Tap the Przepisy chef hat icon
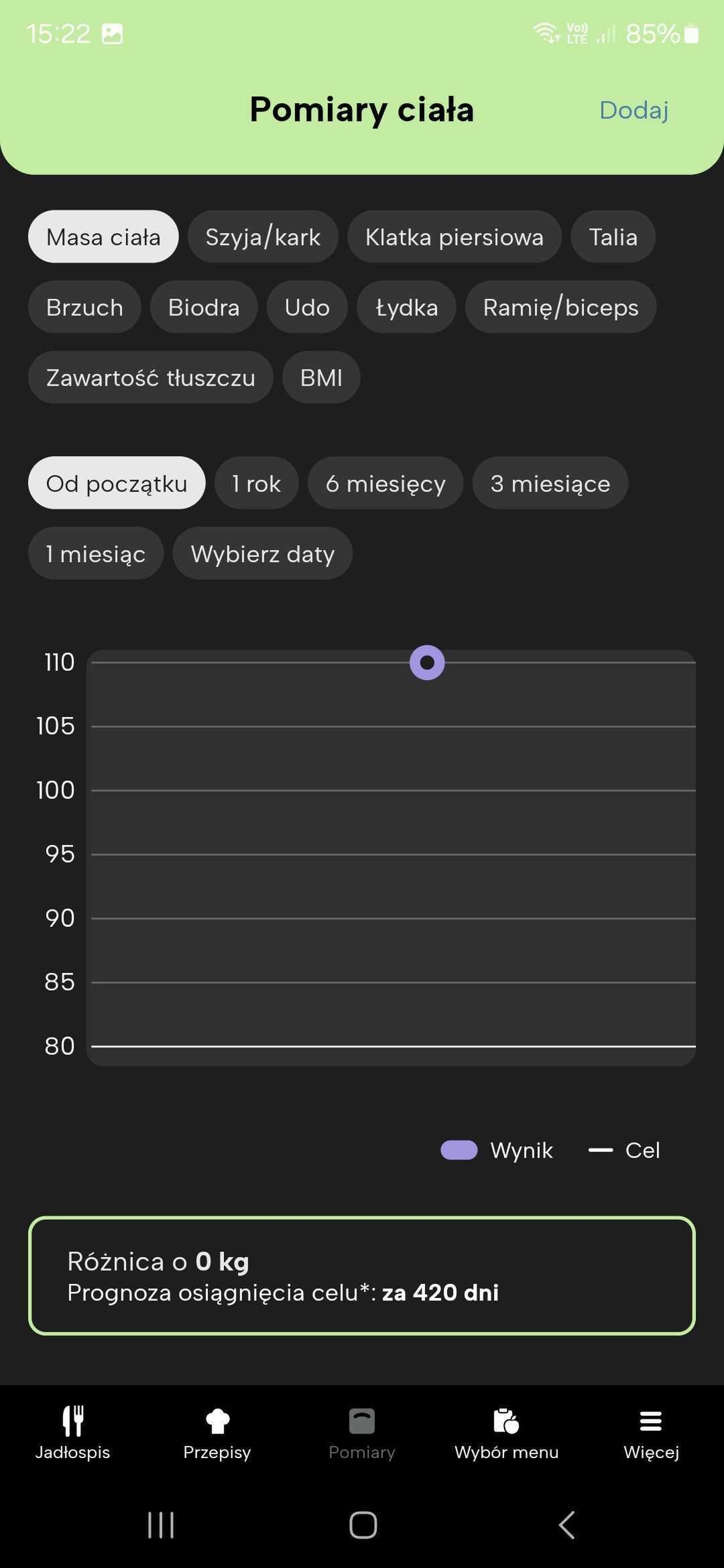This screenshot has width=724, height=1568. tap(217, 1421)
